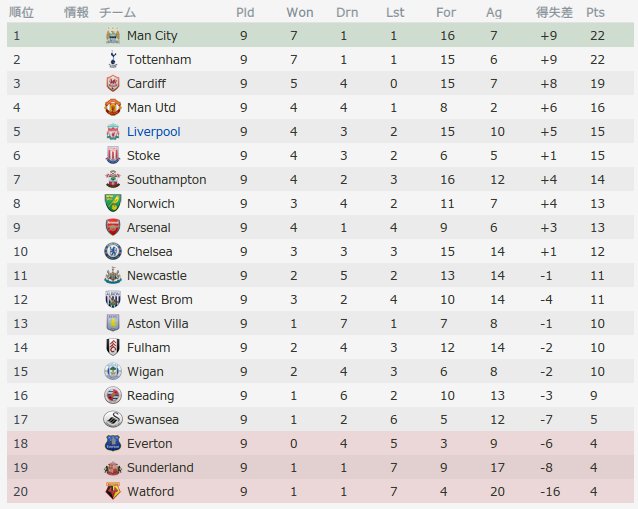
Task: Select the Arsenal team name
Action: (x=149, y=227)
